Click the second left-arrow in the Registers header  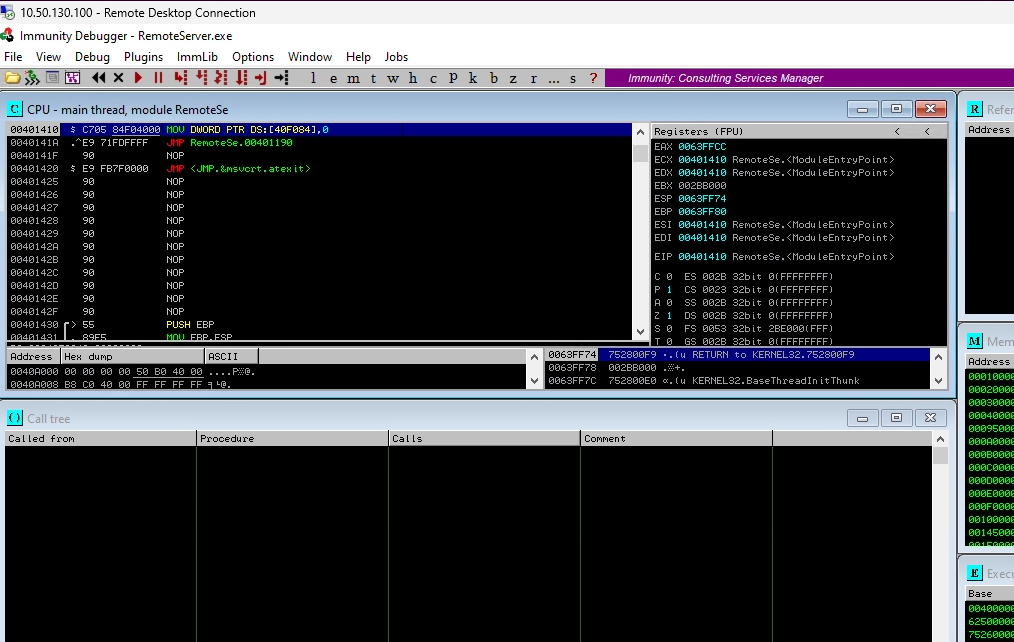click(x=927, y=131)
